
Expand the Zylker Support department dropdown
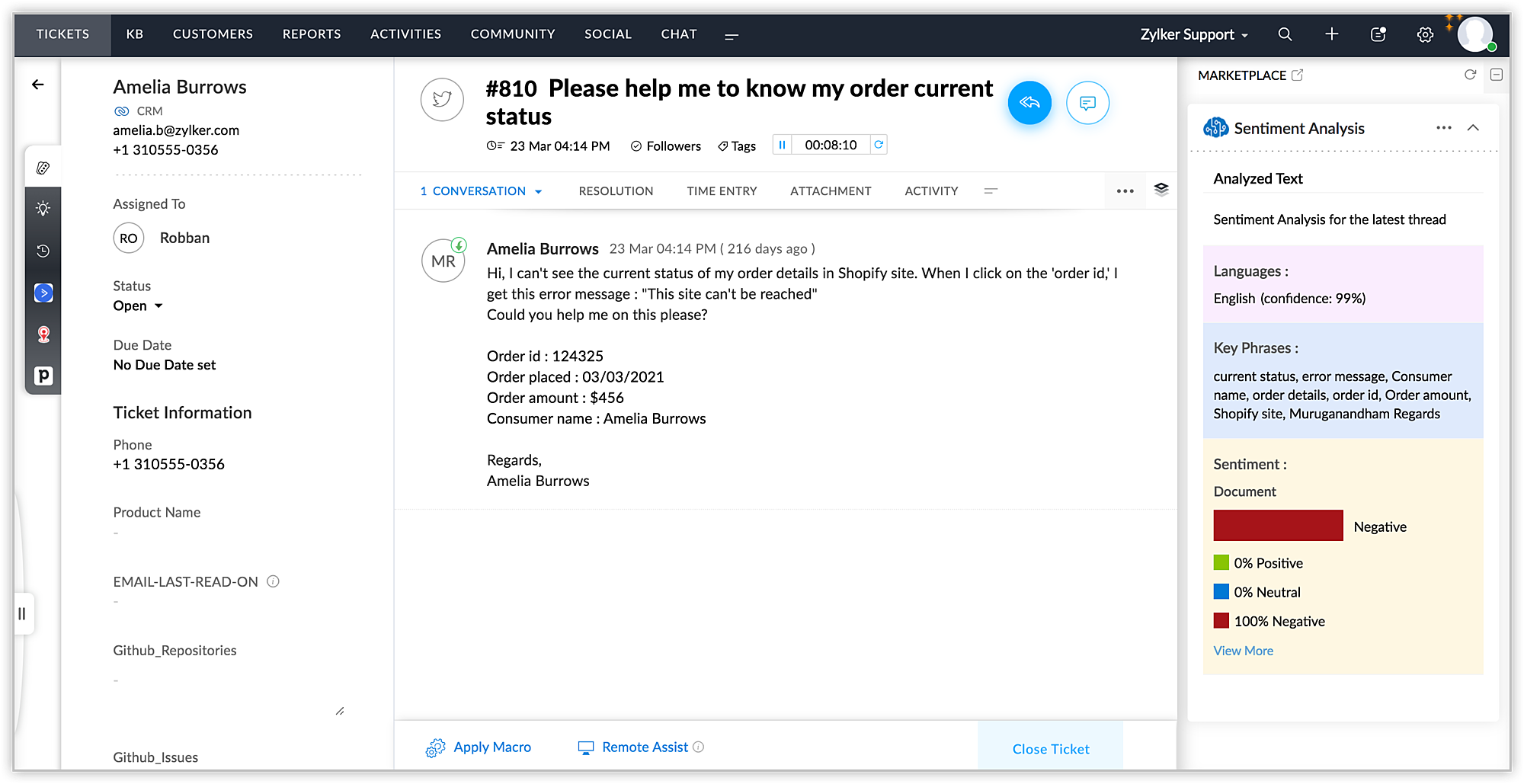coord(1194,34)
